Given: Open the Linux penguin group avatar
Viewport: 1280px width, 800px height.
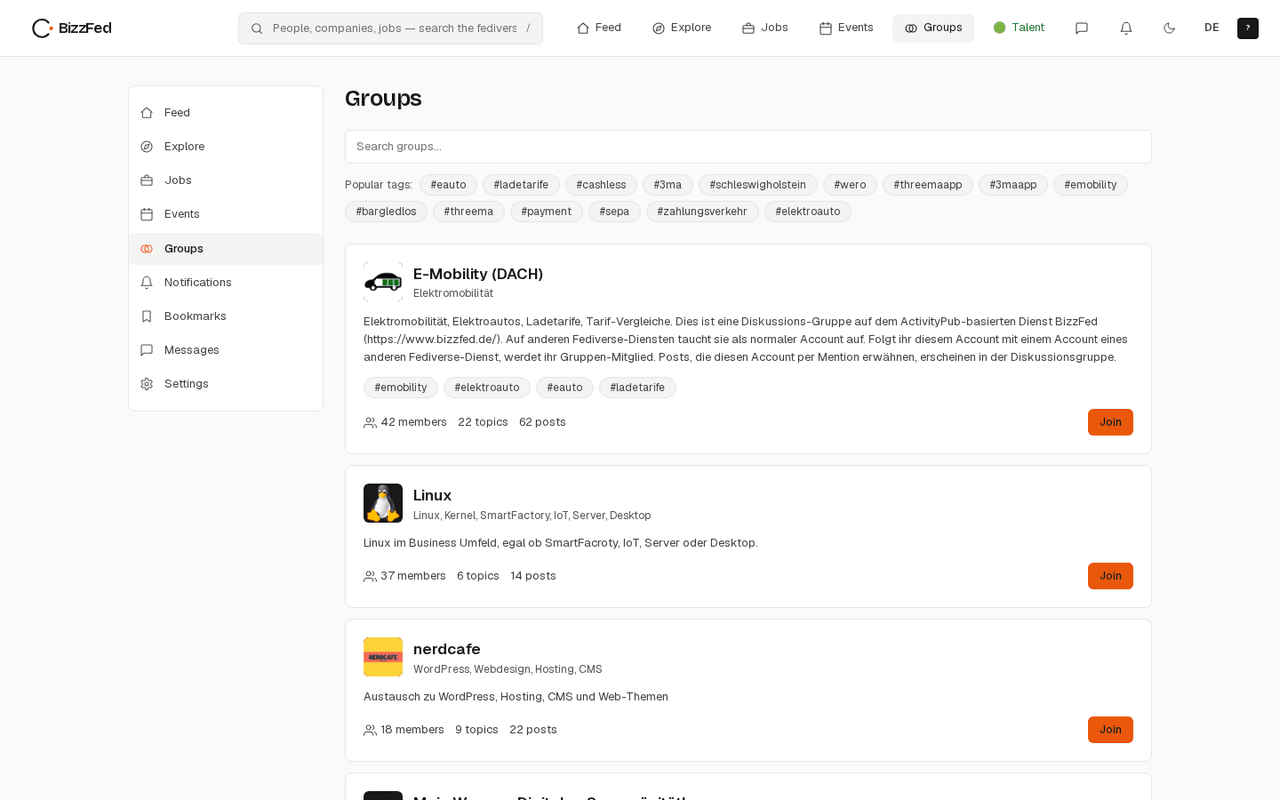Looking at the screenshot, I should point(383,503).
